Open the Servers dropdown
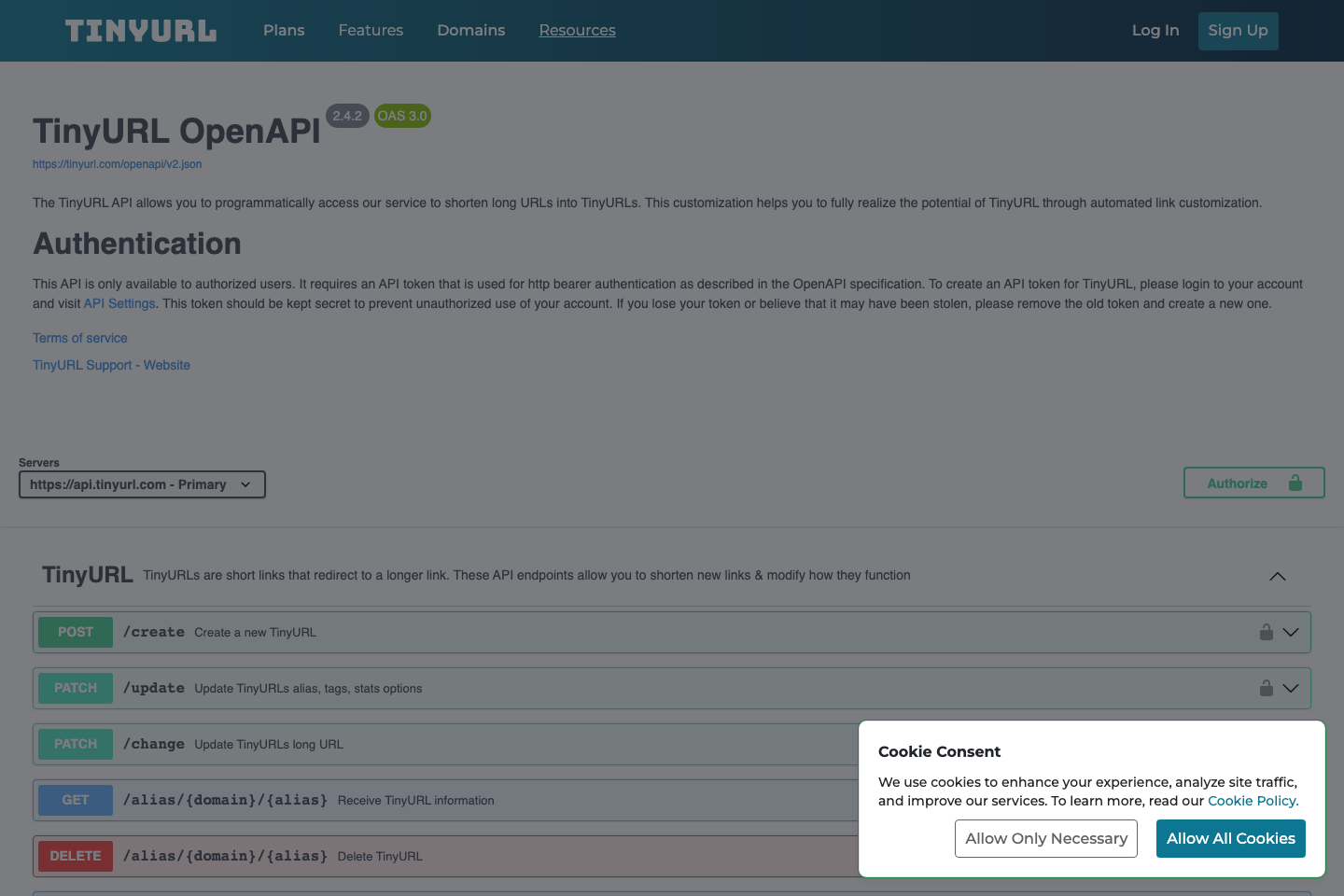The width and height of the screenshot is (1344, 896). 142,483
